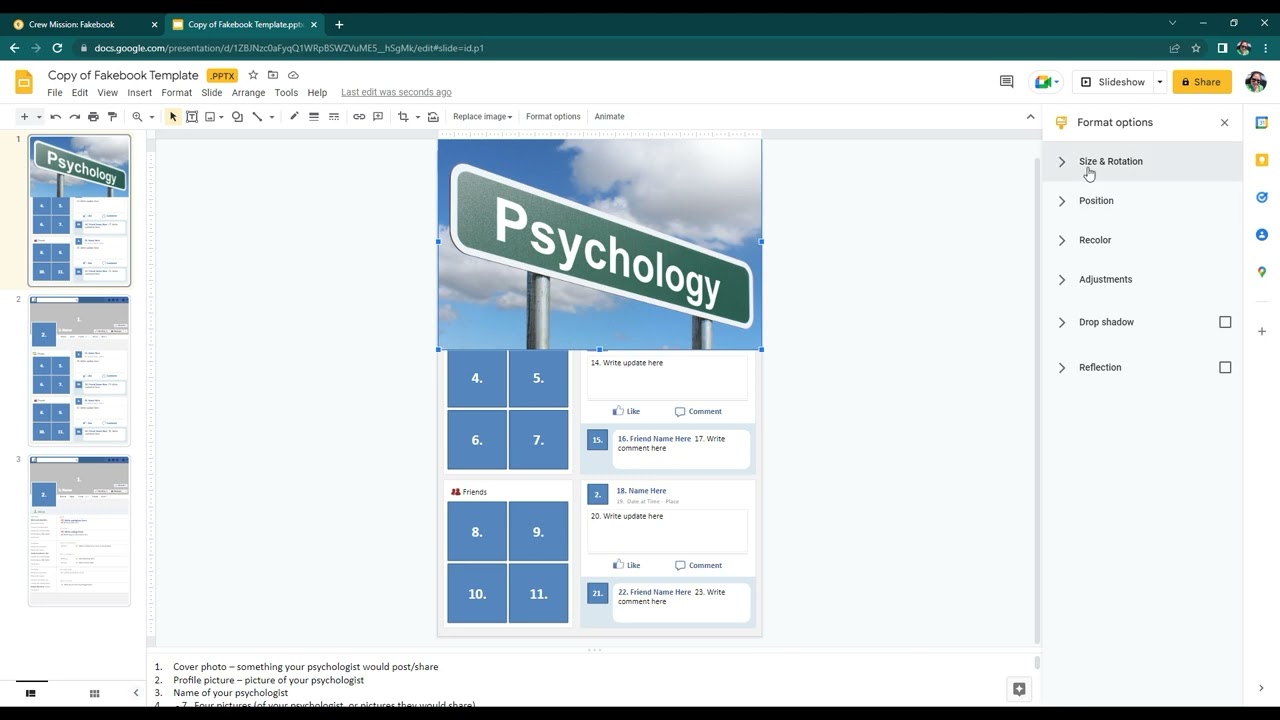Select slide 2 thumbnail
1280x720 pixels.
79,370
